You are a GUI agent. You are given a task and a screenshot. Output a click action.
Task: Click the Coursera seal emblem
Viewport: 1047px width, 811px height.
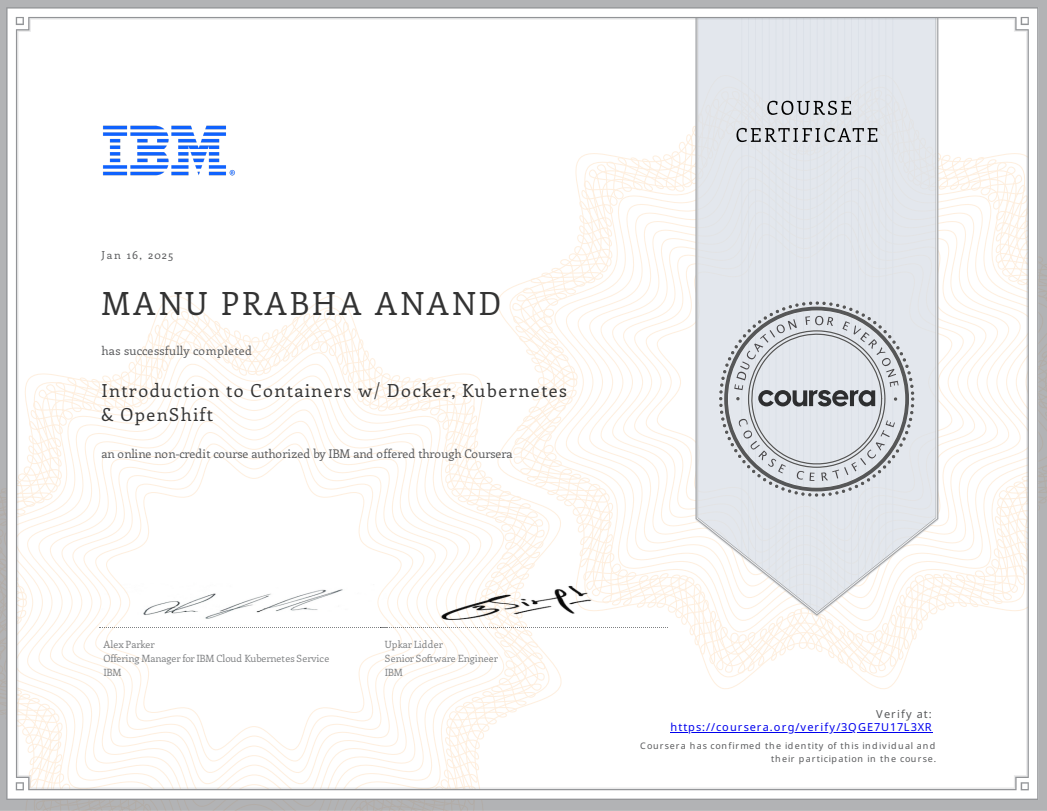pos(817,398)
